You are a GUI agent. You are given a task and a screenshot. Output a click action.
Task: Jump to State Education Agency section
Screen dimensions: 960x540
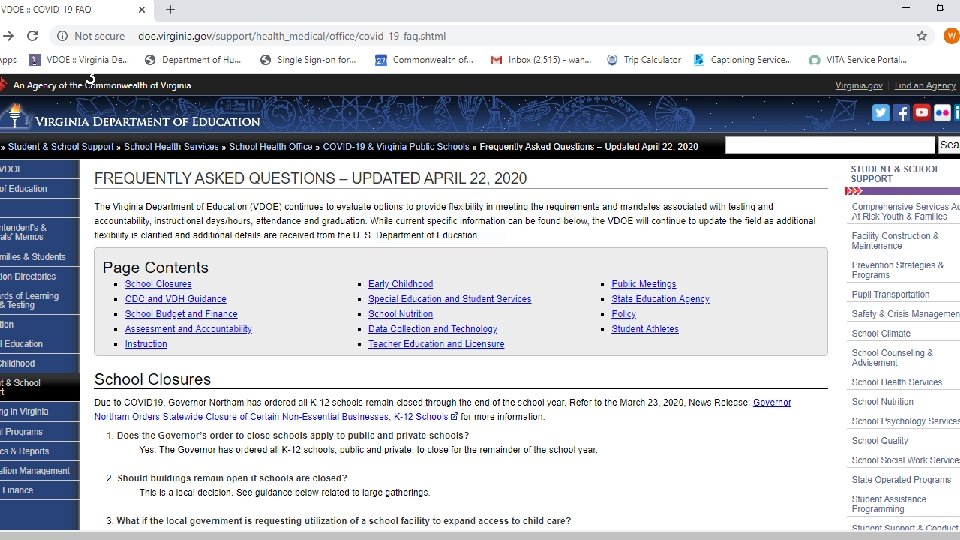click(x=660, y=299)
